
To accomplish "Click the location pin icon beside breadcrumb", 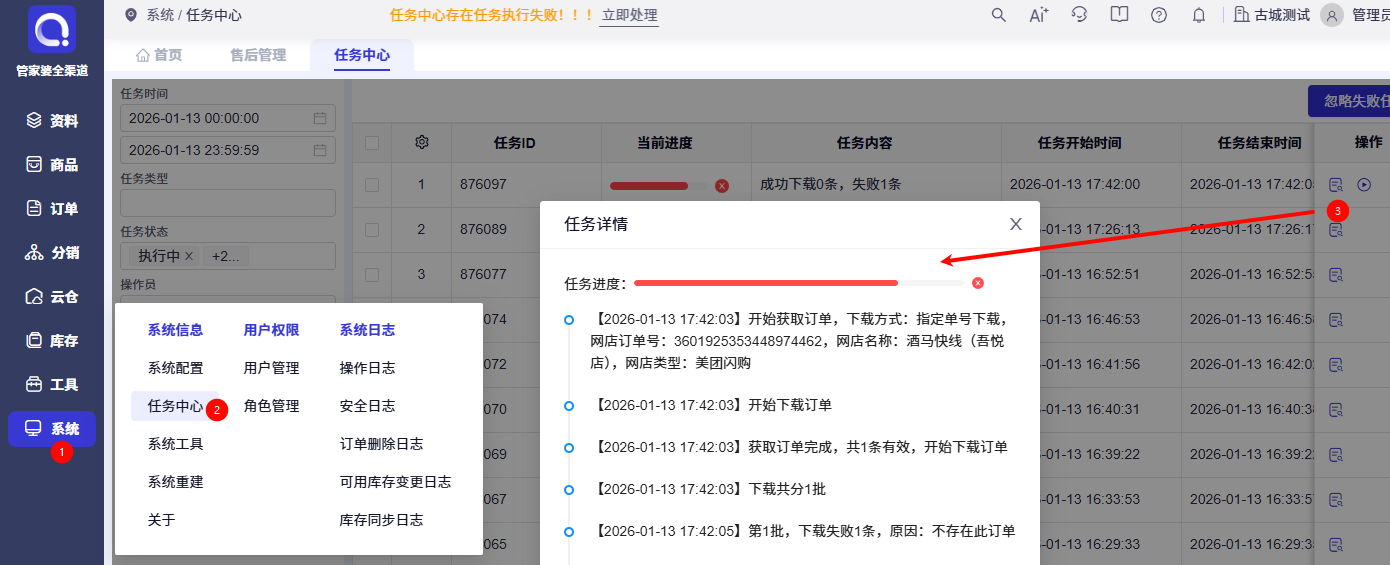I will click(x=131, y=15).
